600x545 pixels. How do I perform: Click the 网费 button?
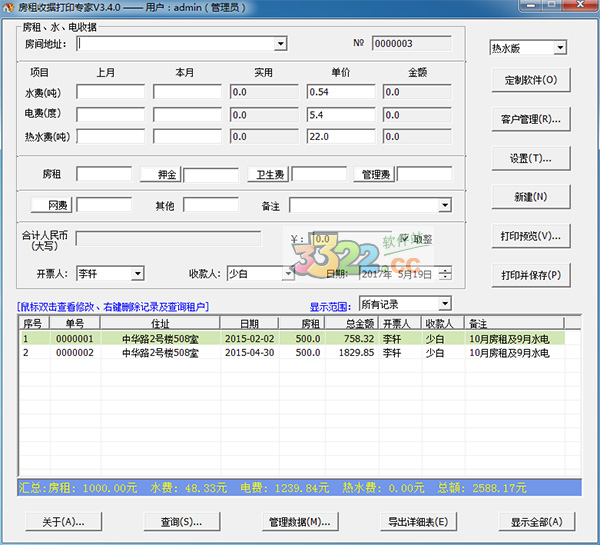click(50, 205)
